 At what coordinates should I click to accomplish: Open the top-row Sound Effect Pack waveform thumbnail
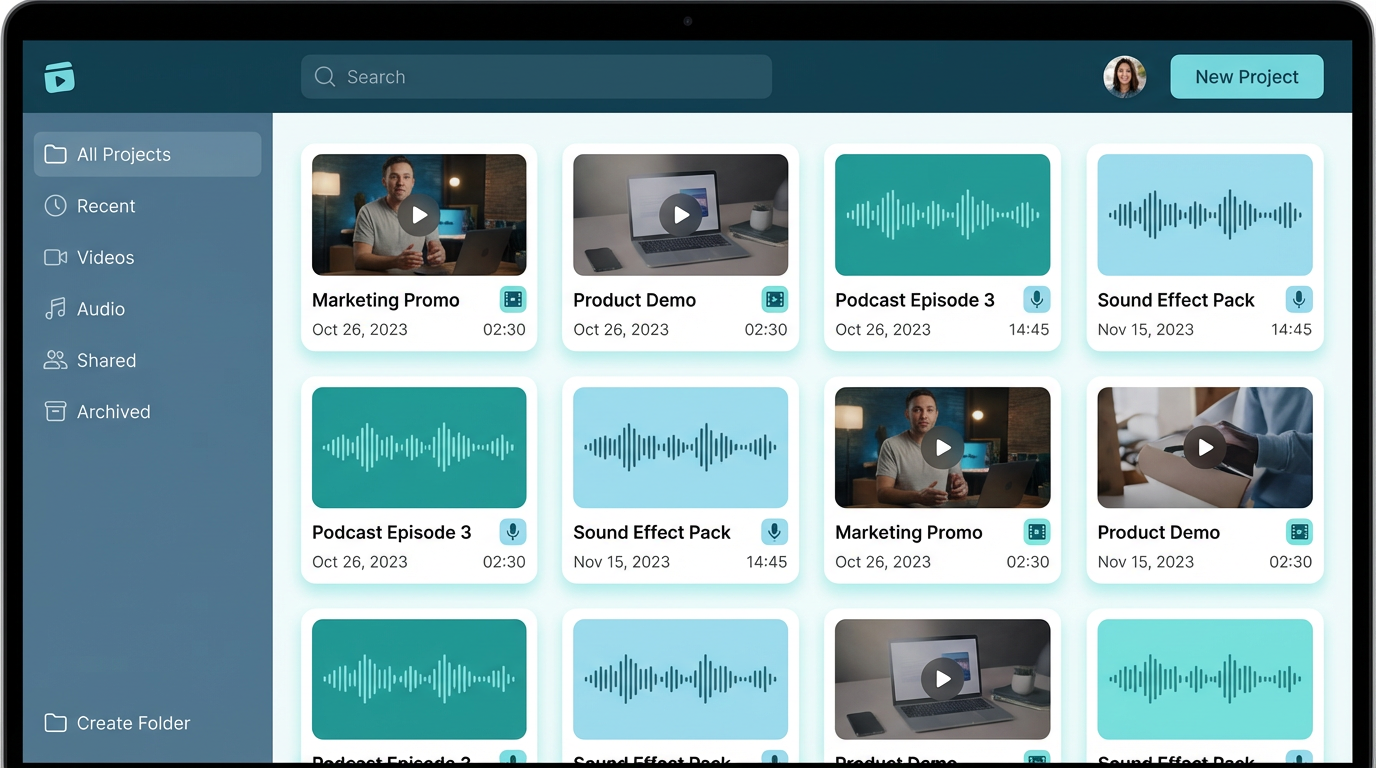click(1205, 215)
